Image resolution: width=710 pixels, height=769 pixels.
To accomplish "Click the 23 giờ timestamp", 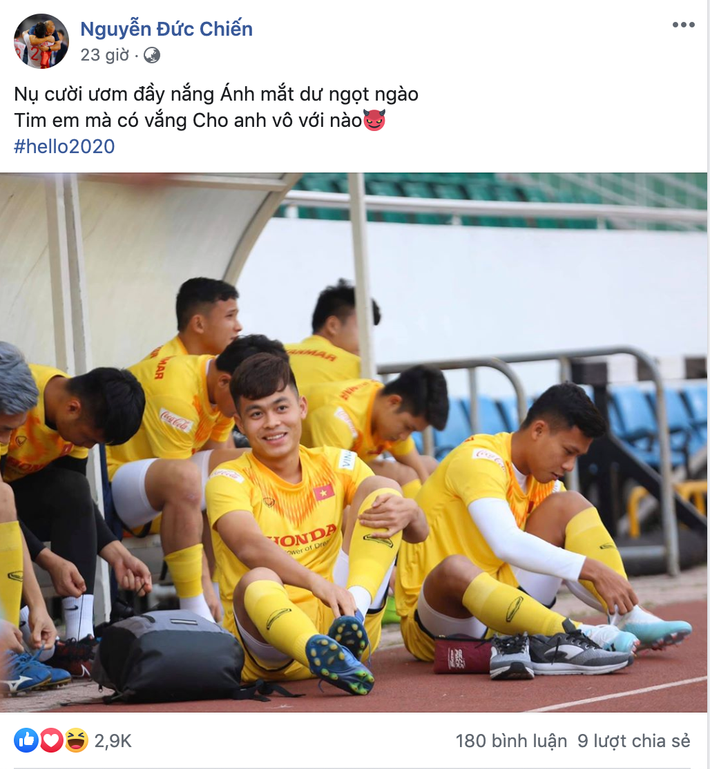I will (104, 55).
